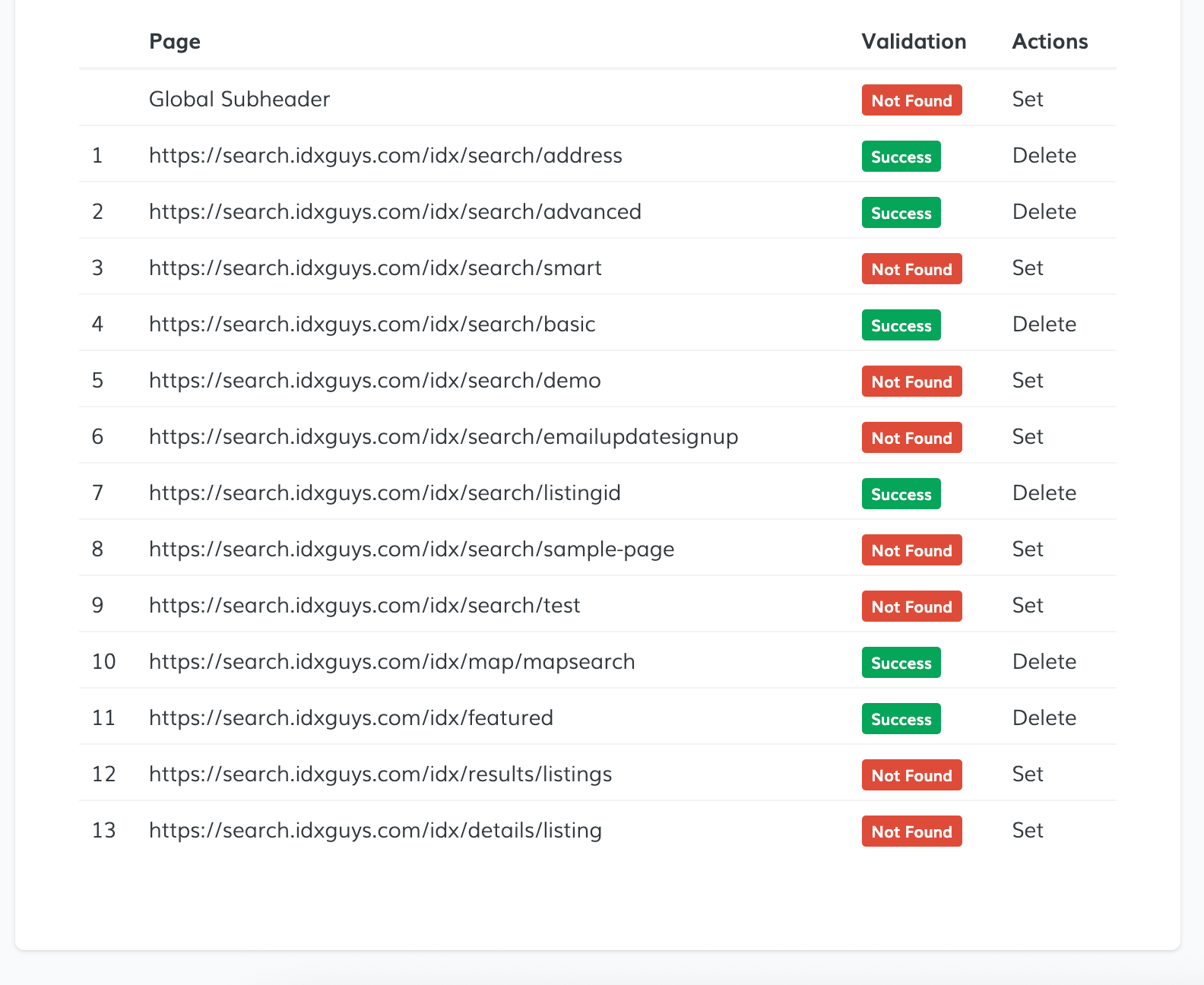Viewport: 1204px width, 985px height.
Task: Click Success badge on search/address row
Action: [901, 157]
